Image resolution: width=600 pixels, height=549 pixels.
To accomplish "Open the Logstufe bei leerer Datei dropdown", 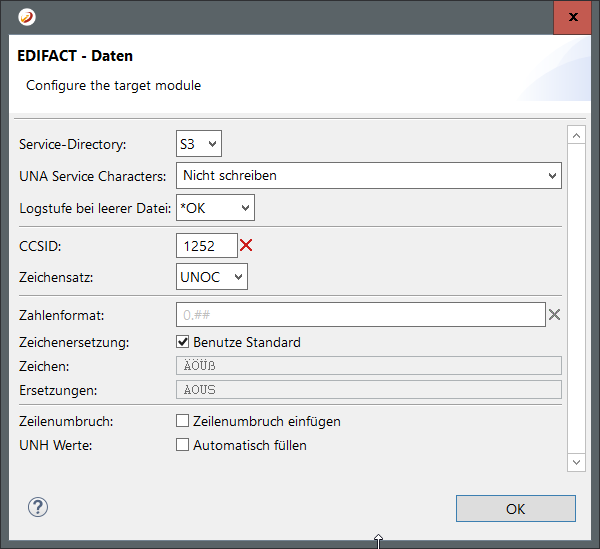I will click(x=215, y=207).
